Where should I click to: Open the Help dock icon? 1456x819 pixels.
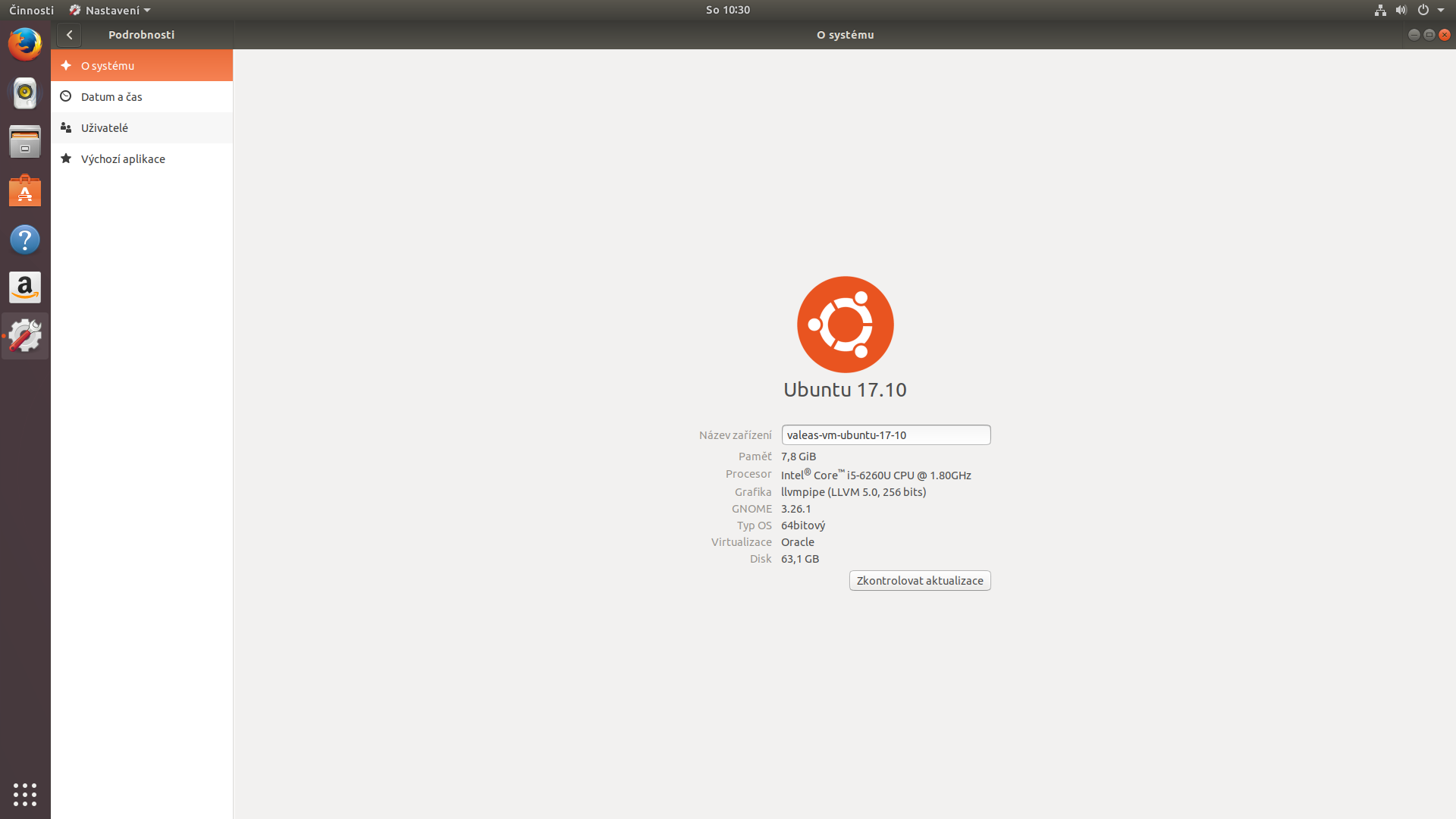coord(25,240)
